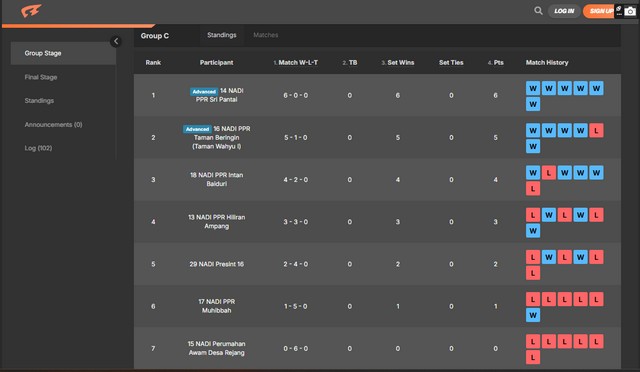Click the red L badge in rank 2 history

596,131
